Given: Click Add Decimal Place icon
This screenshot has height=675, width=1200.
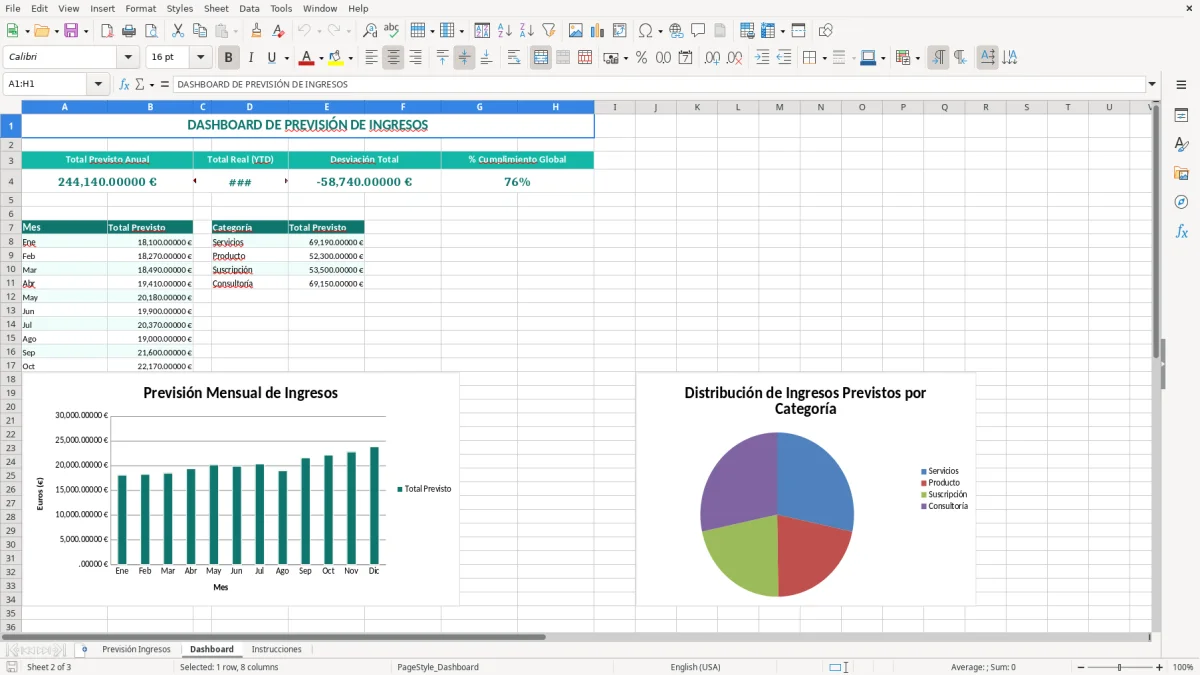Looking at the screenshot, I should (712, 58).
